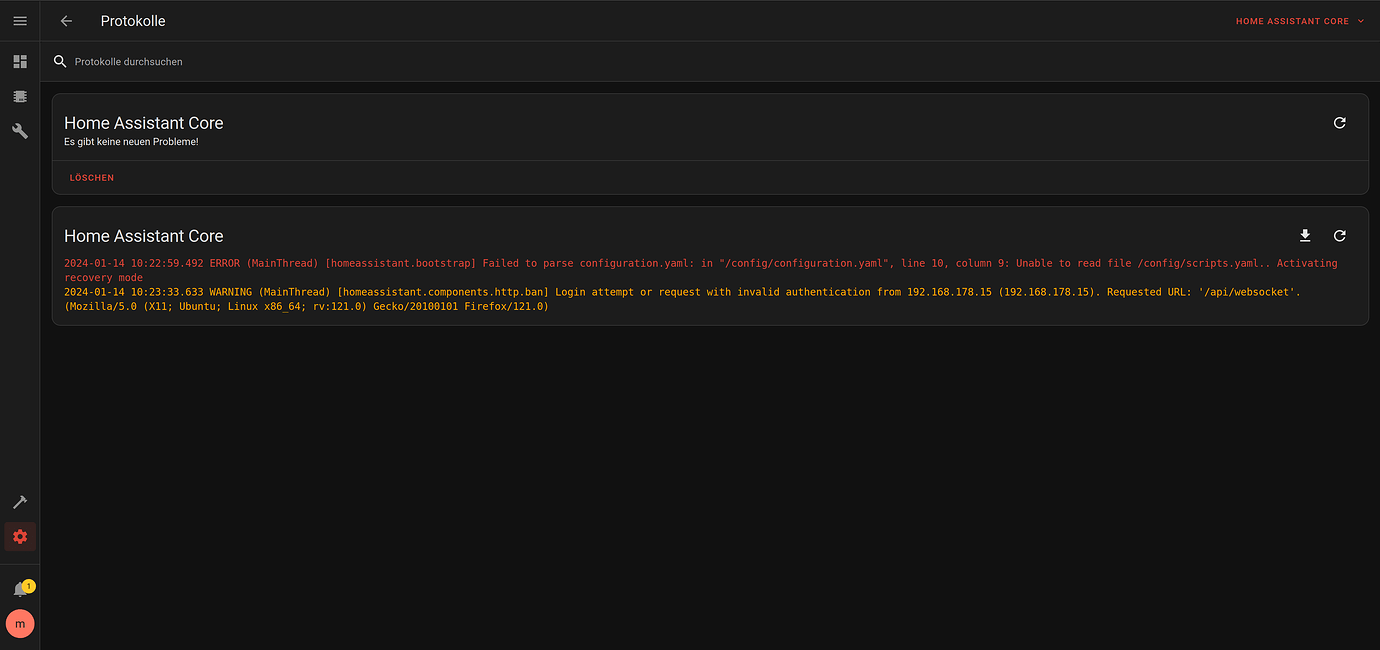Toggle the hamburger menu in top left

click(x=20, y=20)
